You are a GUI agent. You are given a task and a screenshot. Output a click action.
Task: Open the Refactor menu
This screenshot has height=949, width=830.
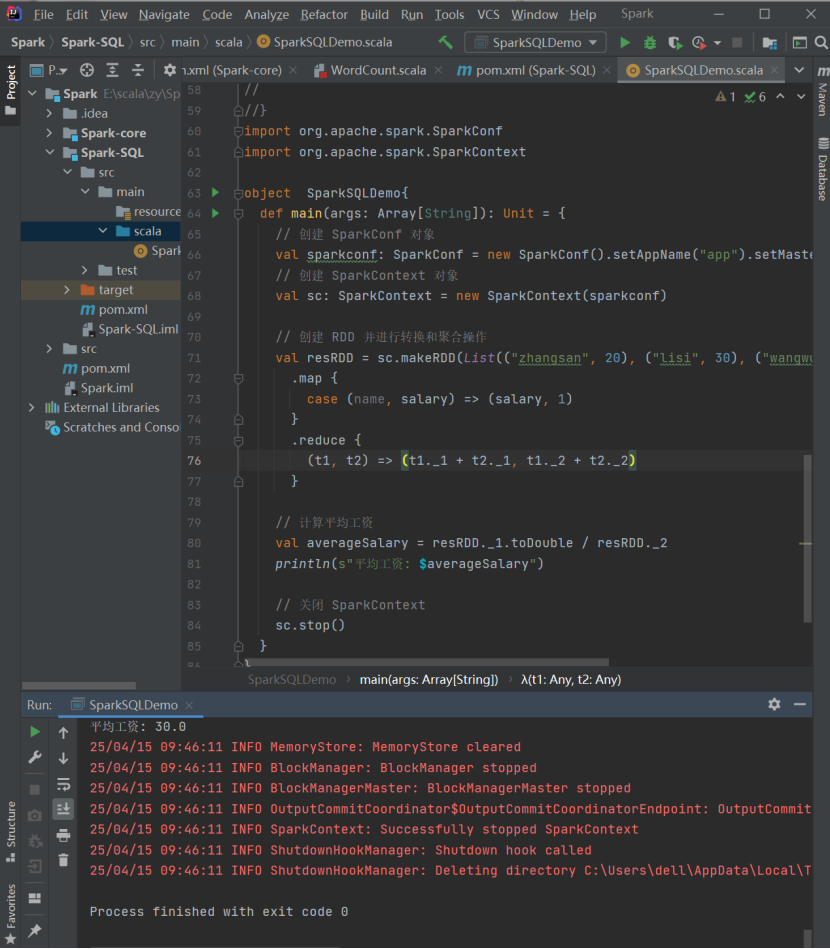324,15
